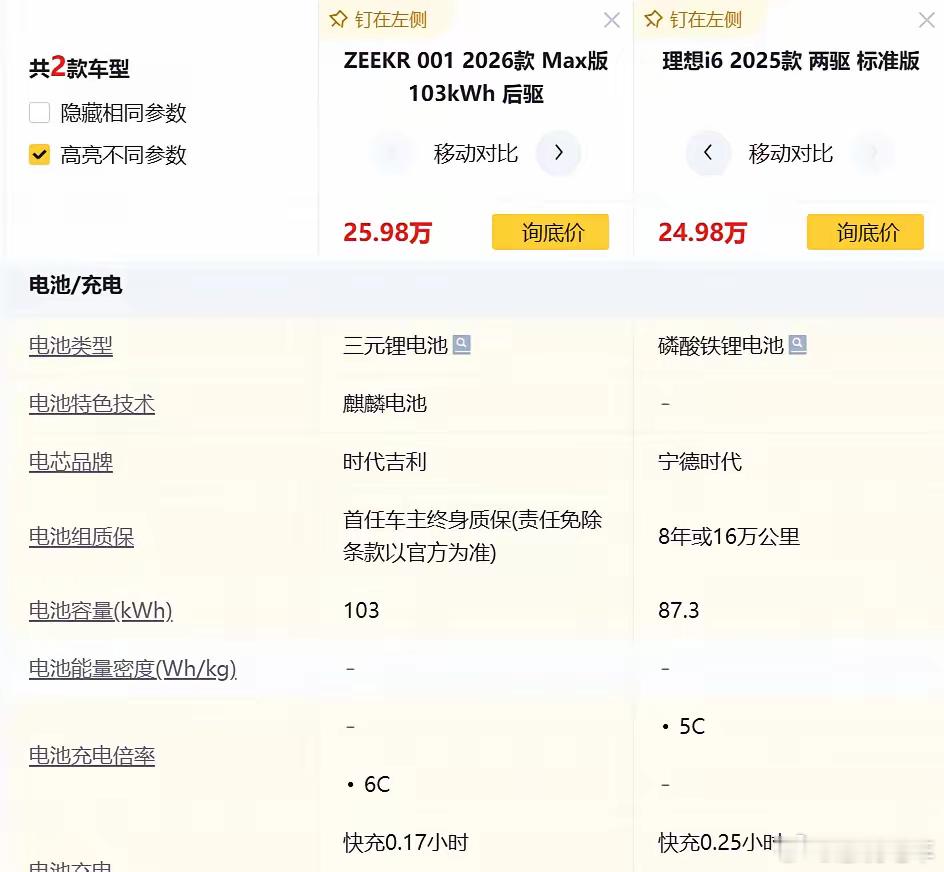944x872 pixels.
Task: Click 宁德时代 cell brand value
Action: coord(700,462)
